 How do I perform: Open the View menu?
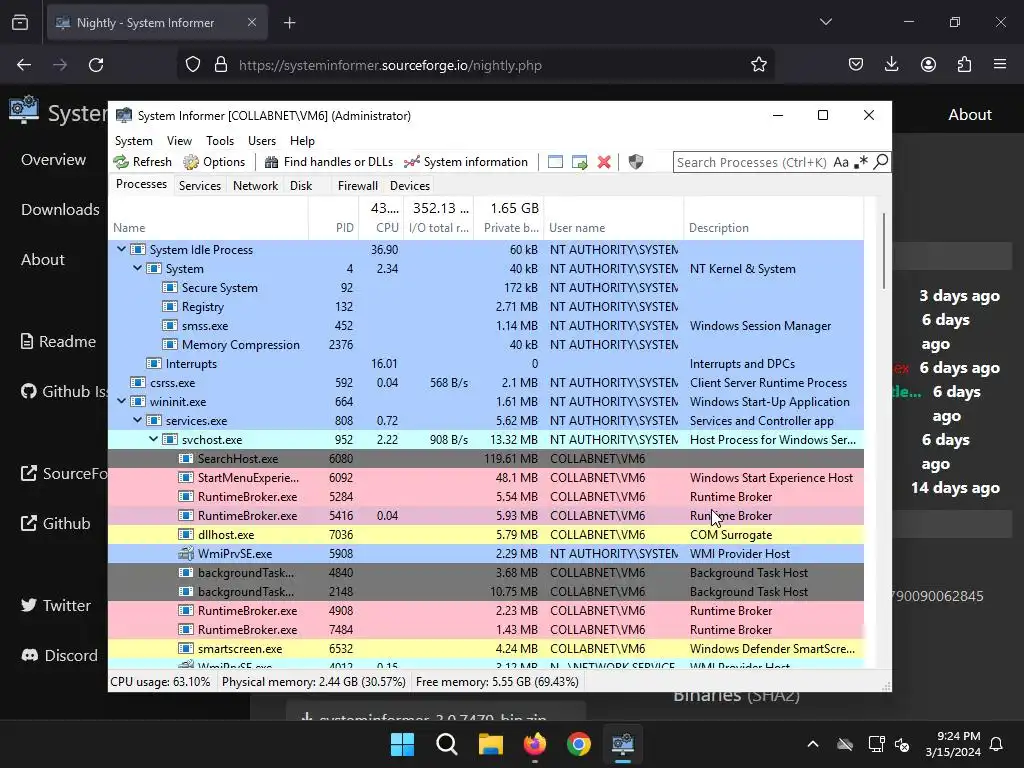179,140
